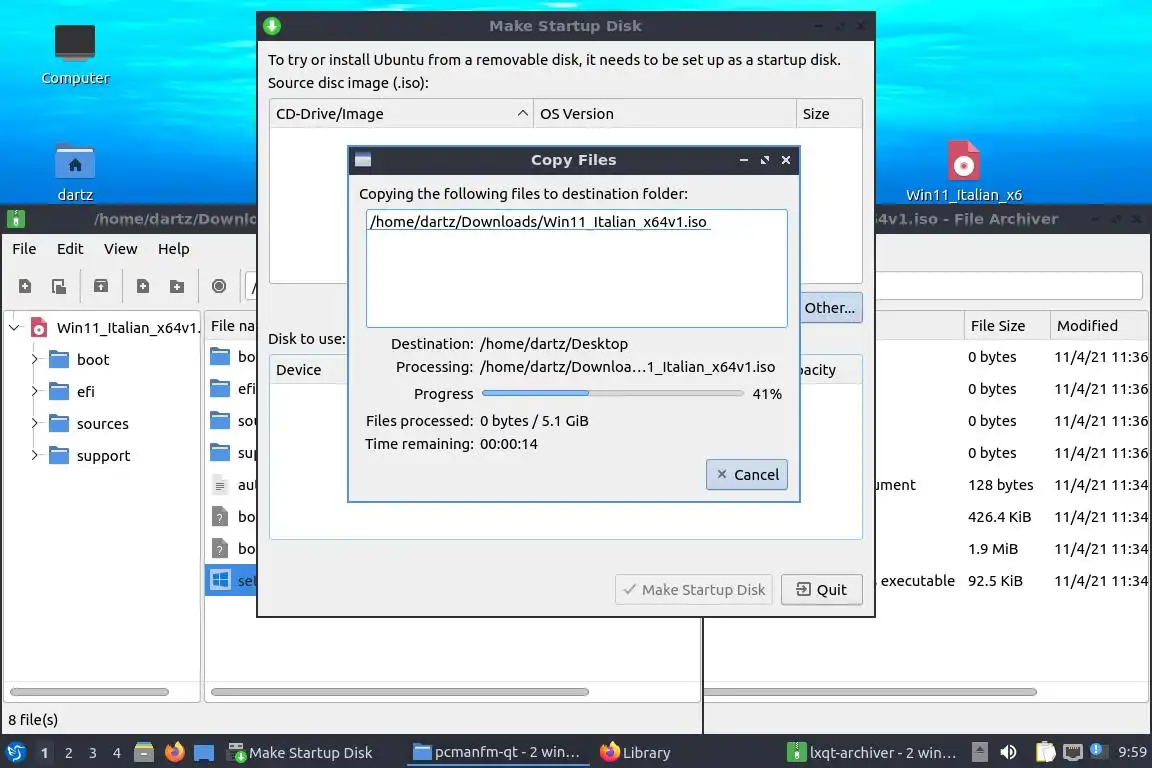Screen dimensions: 1152x768
Task: Select the support folder label in tree
Action: coord(103,456)
